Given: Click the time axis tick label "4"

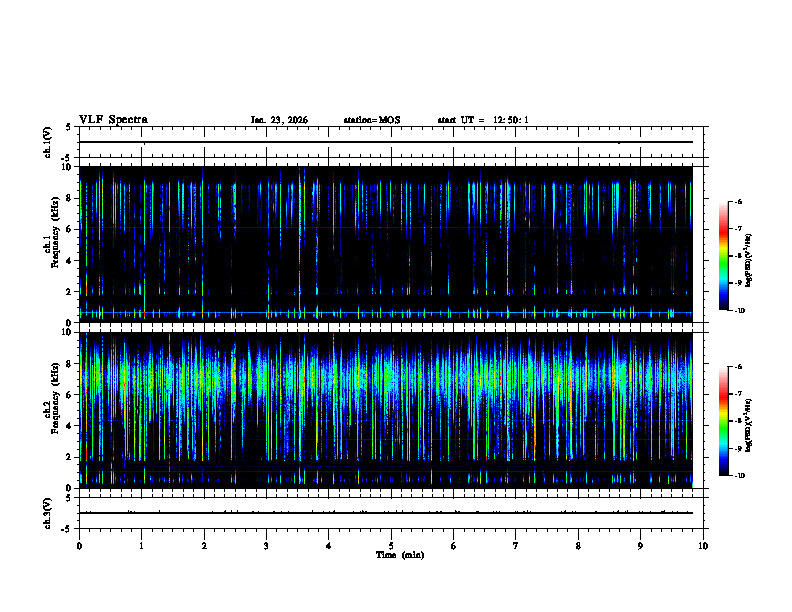Looking at the screenshot, I should pos(329,546).
